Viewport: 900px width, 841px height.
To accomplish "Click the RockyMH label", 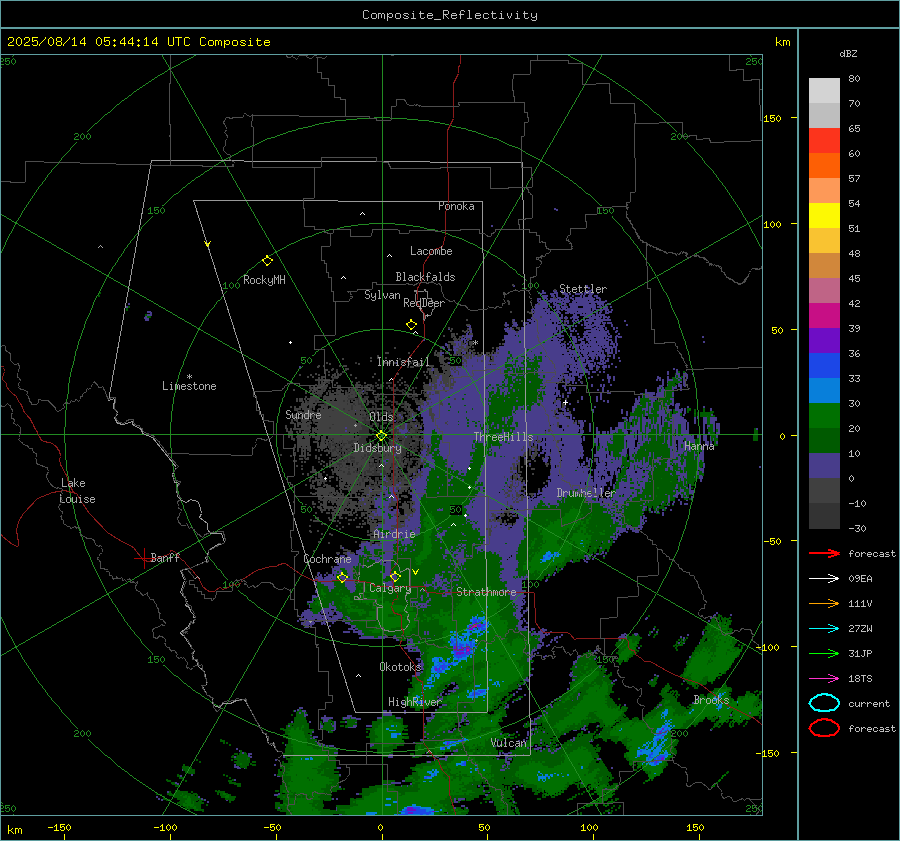I will coord(264,280).
